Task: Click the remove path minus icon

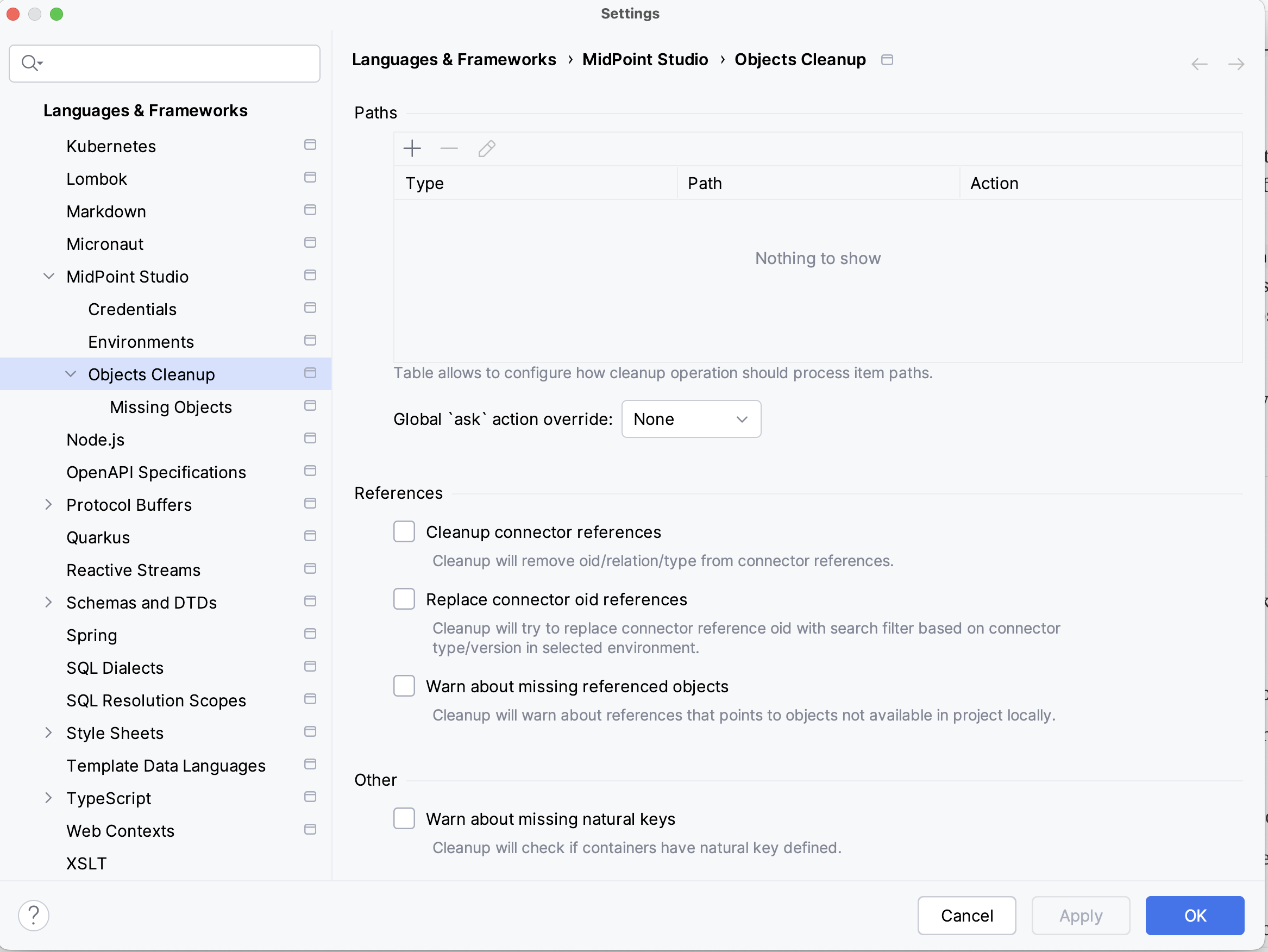Action: point(449,148)
